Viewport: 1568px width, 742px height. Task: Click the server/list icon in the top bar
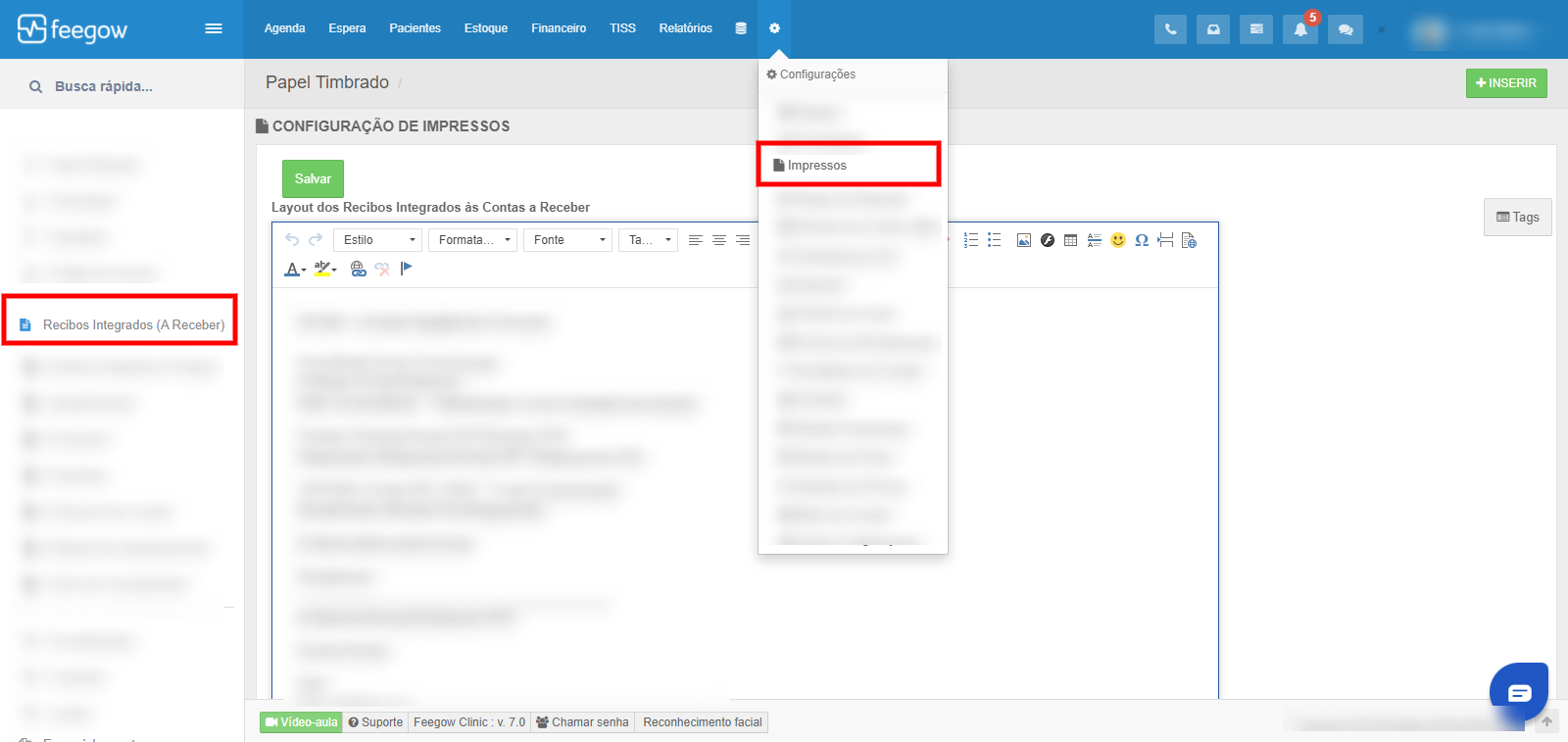1256,29
